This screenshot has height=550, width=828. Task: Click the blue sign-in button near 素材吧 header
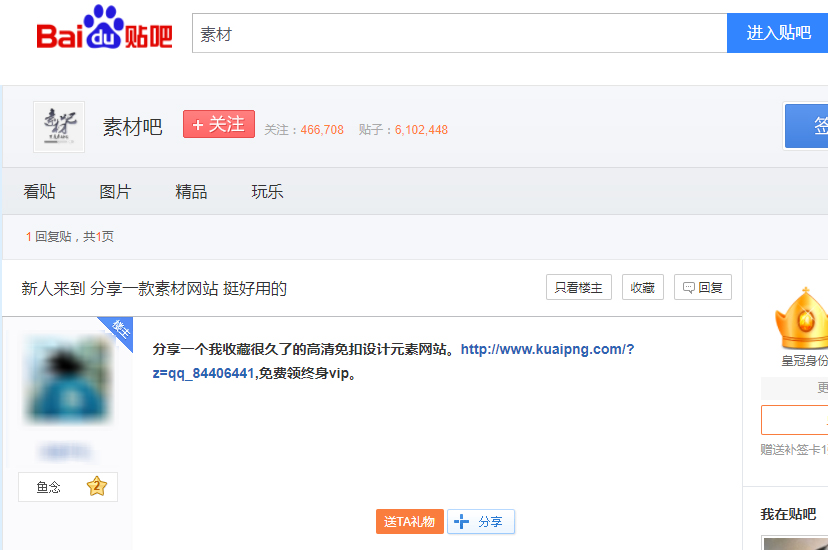tap(806, 126)
